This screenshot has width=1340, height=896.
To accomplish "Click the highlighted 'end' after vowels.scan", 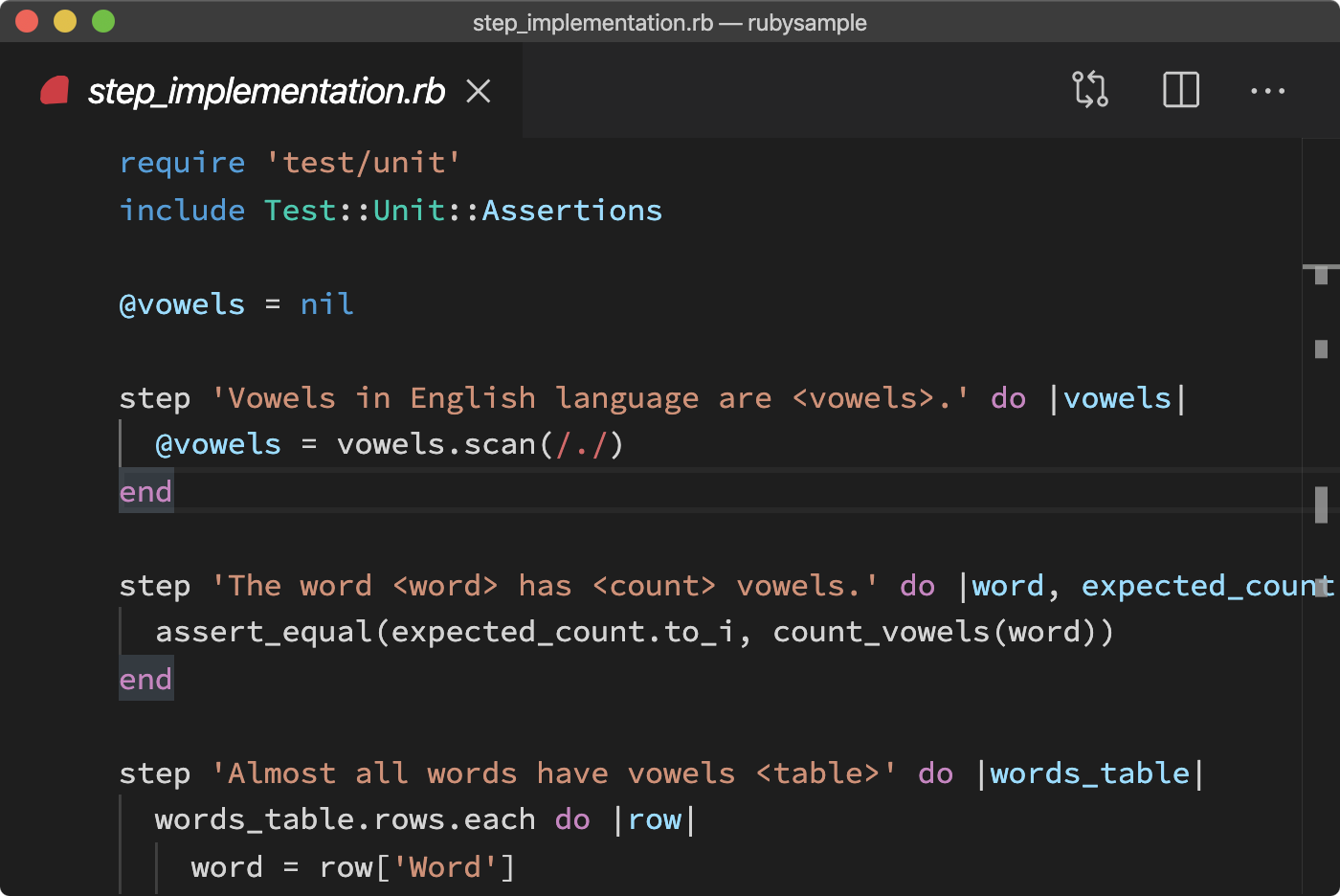I will (x=145, y=492).
